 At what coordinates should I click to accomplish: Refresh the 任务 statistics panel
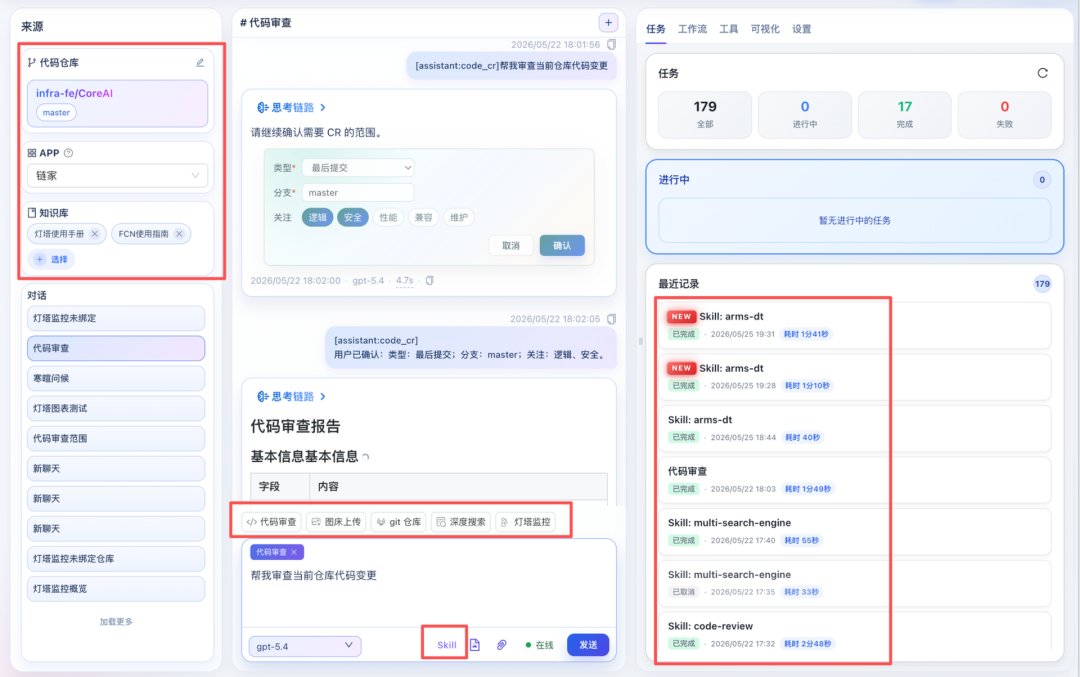pyautogui.click(x=1043, y=73)
